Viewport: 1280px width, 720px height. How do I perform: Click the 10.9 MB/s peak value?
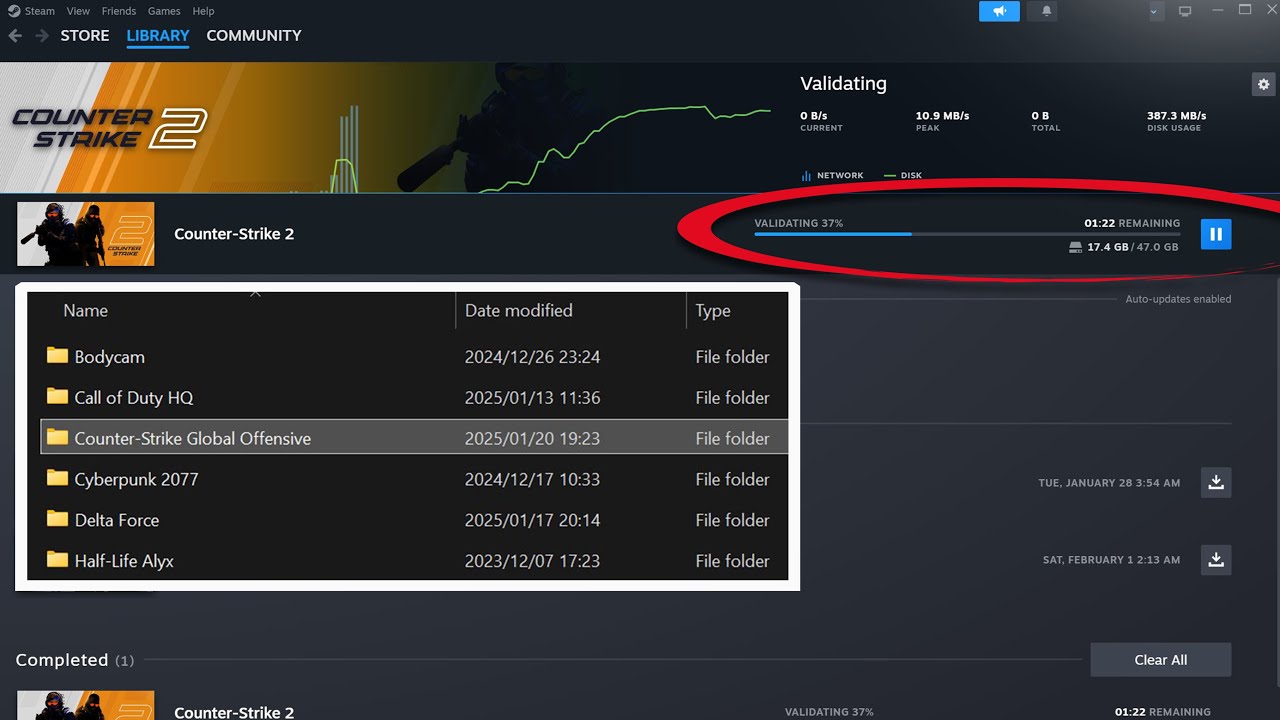click(942, 116)
